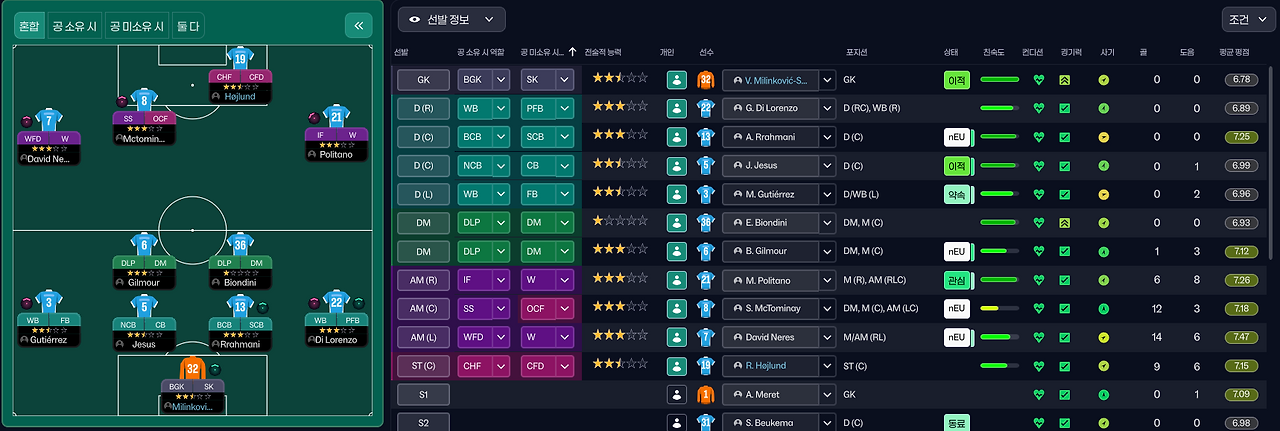1280x431 pixels.
Task: Click the condition heart icon for Milinković-Savić
Action: point(1039,79)
